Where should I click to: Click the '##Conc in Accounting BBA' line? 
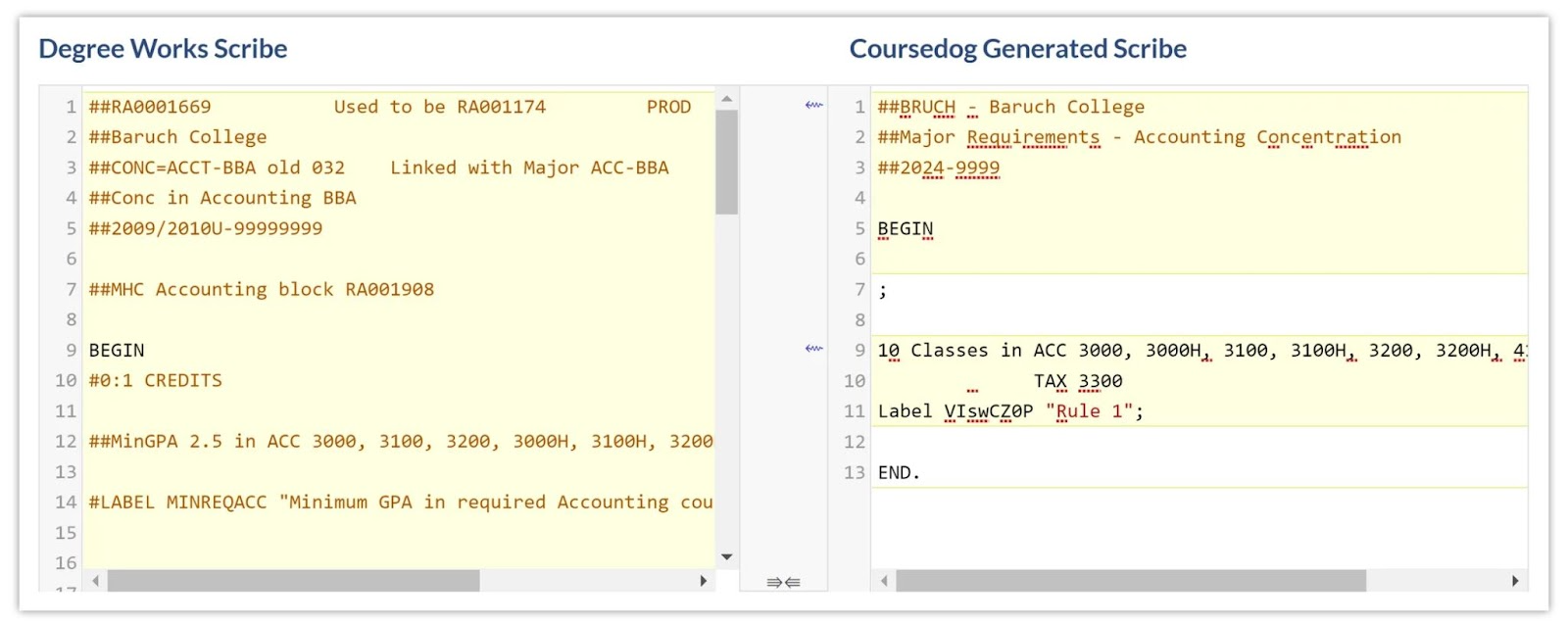(222, 198)
